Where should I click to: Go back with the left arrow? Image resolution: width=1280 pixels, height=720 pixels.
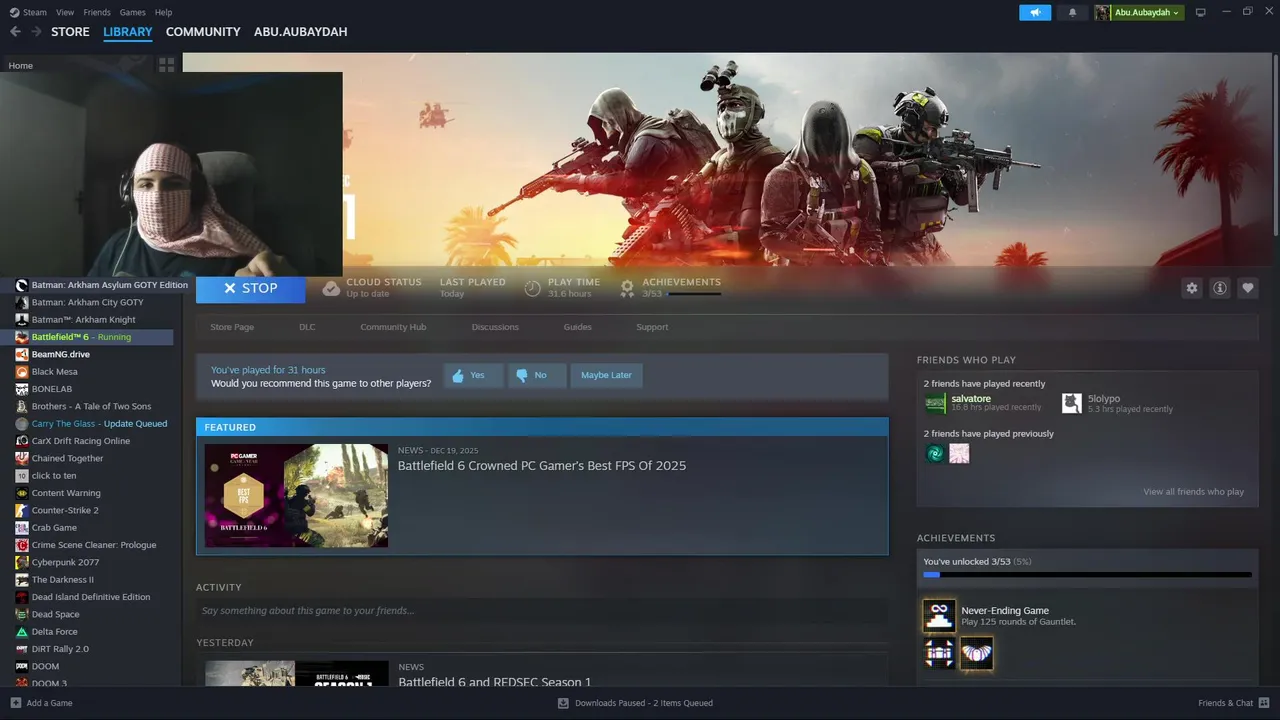15,32
